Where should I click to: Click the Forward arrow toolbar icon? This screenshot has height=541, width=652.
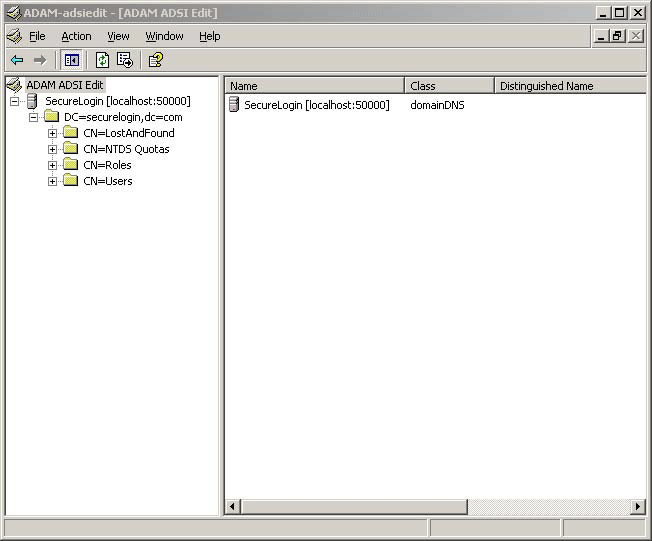pyautogui.click(x=40, y=60)
